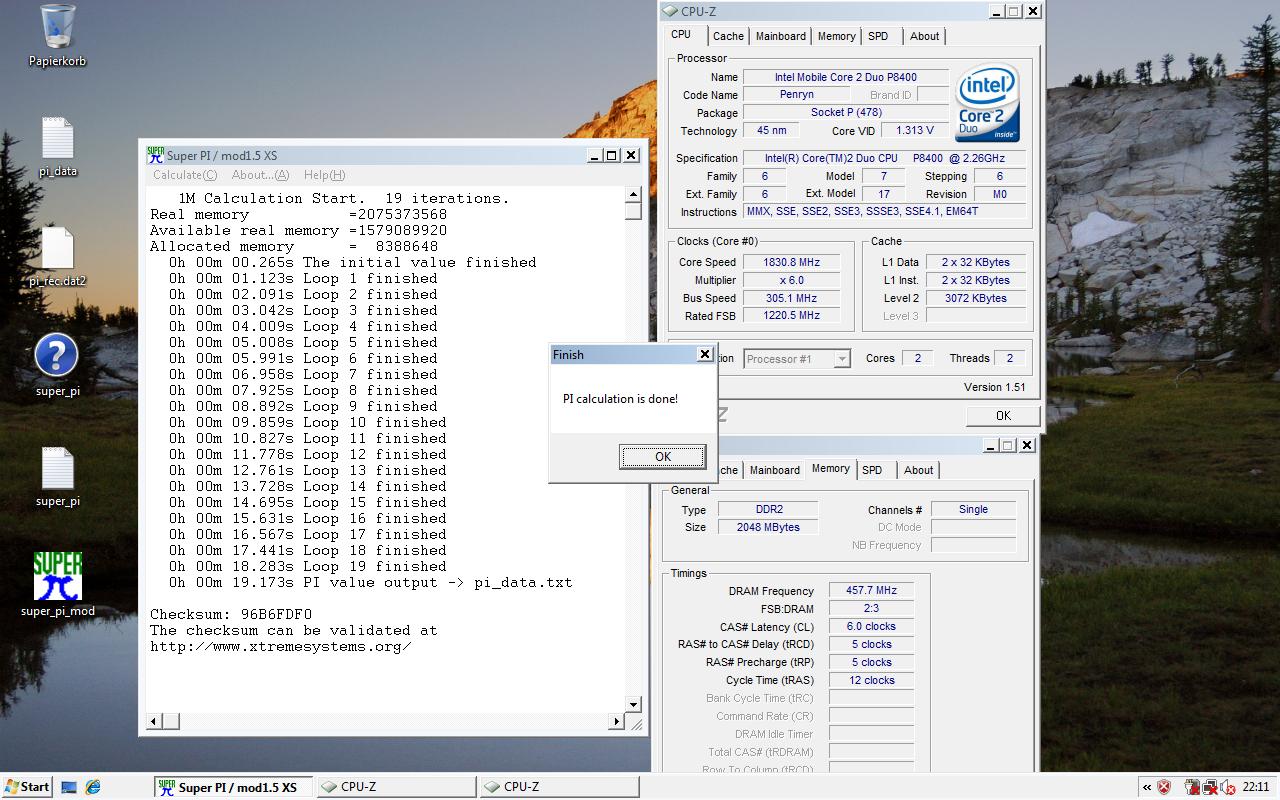Open the Windows Start menu
The image size is (1280, 800).
point(27,787)
